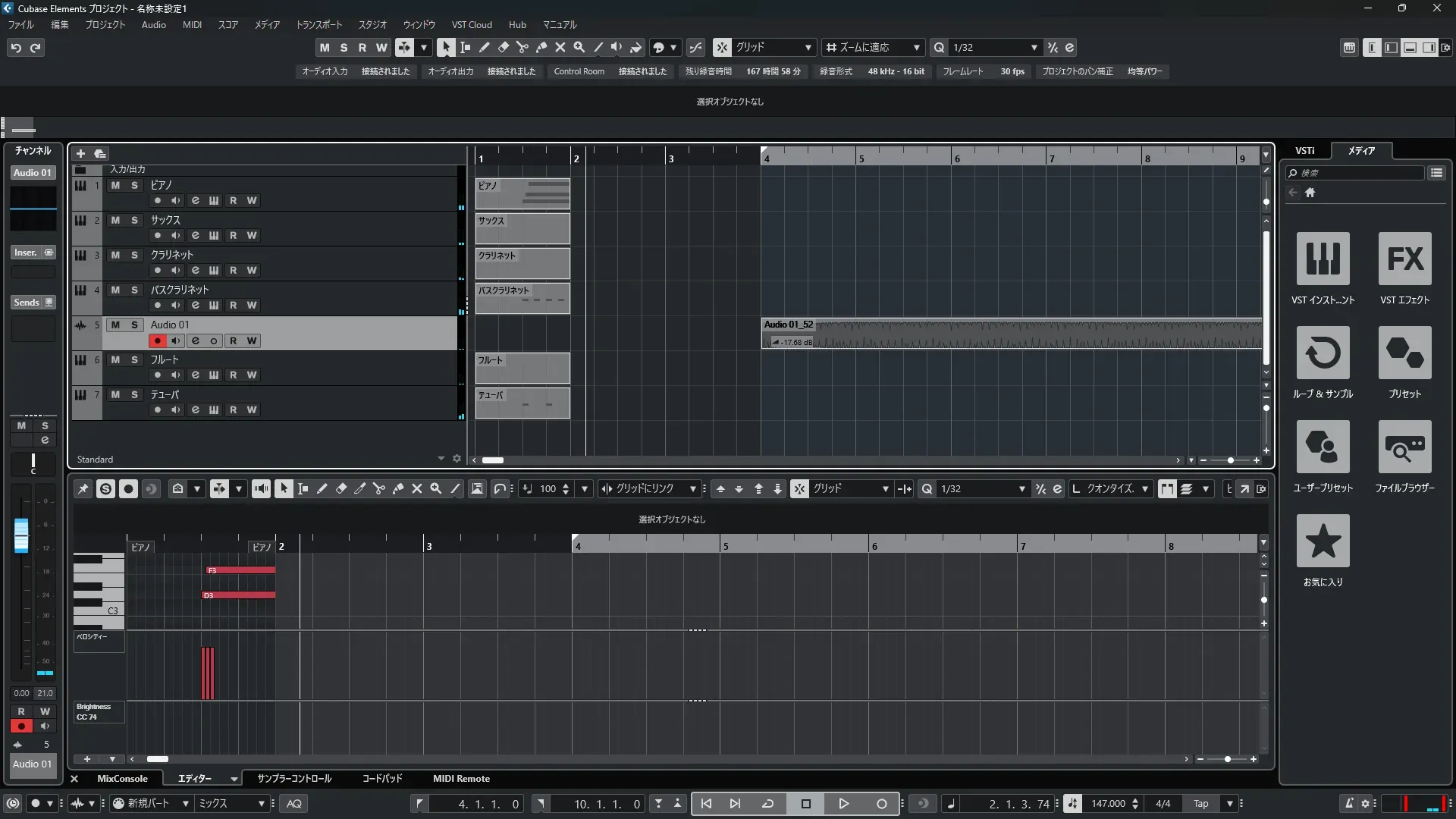Switch to the MixConsole tab
Viewport: 1456px width, 819px height.
(122, 779)
